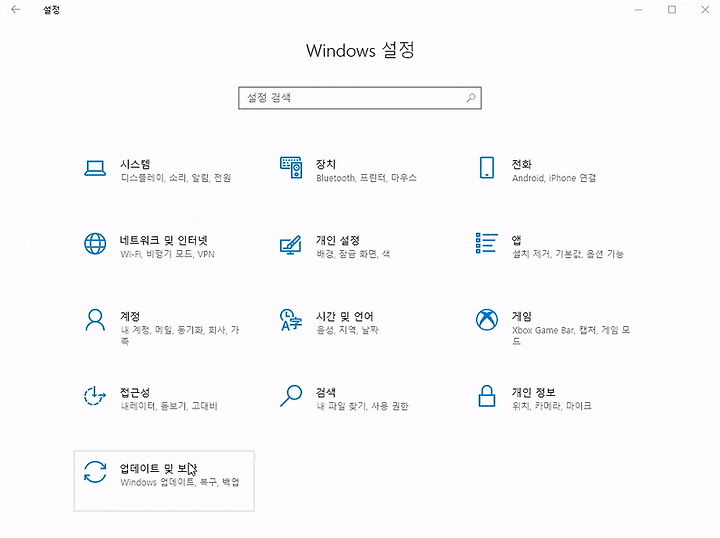Click the Wi-Fi, 비행기 모드, VPN description

pyautogui.click(x=168, y=254)
